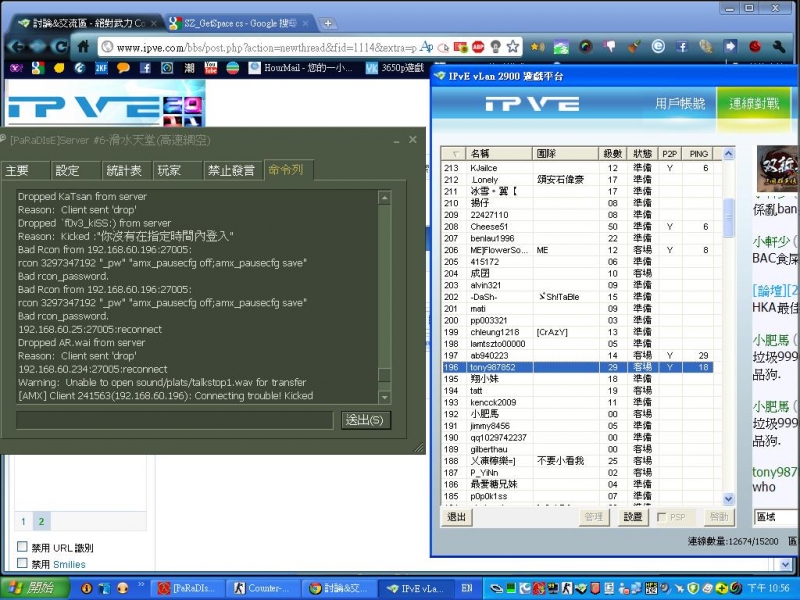This screenshot has width=800, height=600.
Task: Switch to the SZ_GetSpace cs Google search tab
Action: (239, 23)
